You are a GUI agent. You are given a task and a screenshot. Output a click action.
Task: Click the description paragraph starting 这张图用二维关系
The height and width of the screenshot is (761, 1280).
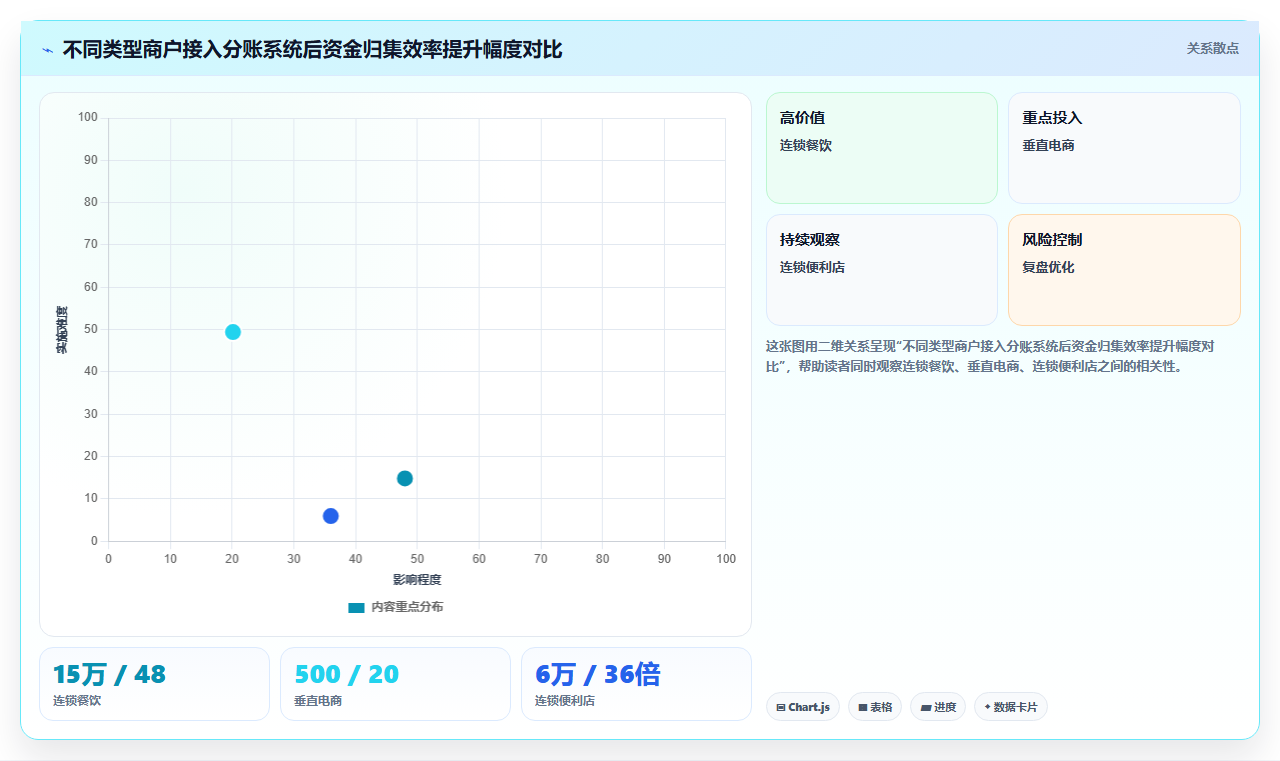[990, 356]
